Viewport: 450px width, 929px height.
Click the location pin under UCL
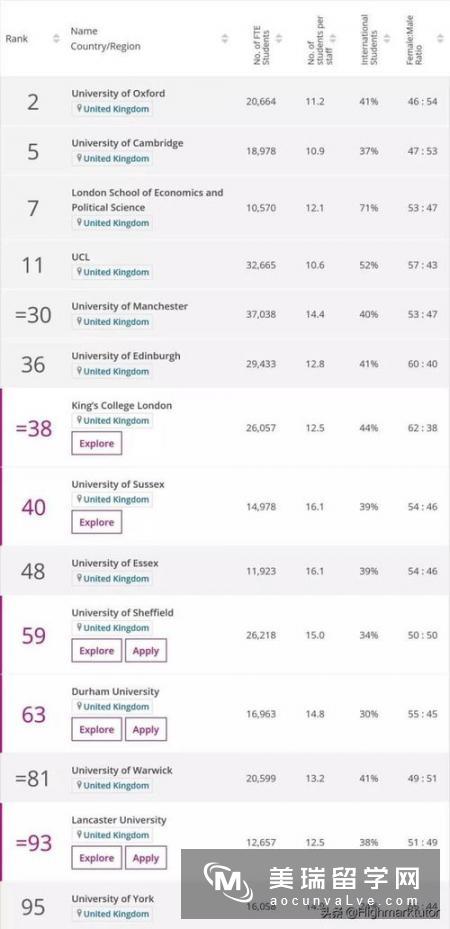pos(78,273)
